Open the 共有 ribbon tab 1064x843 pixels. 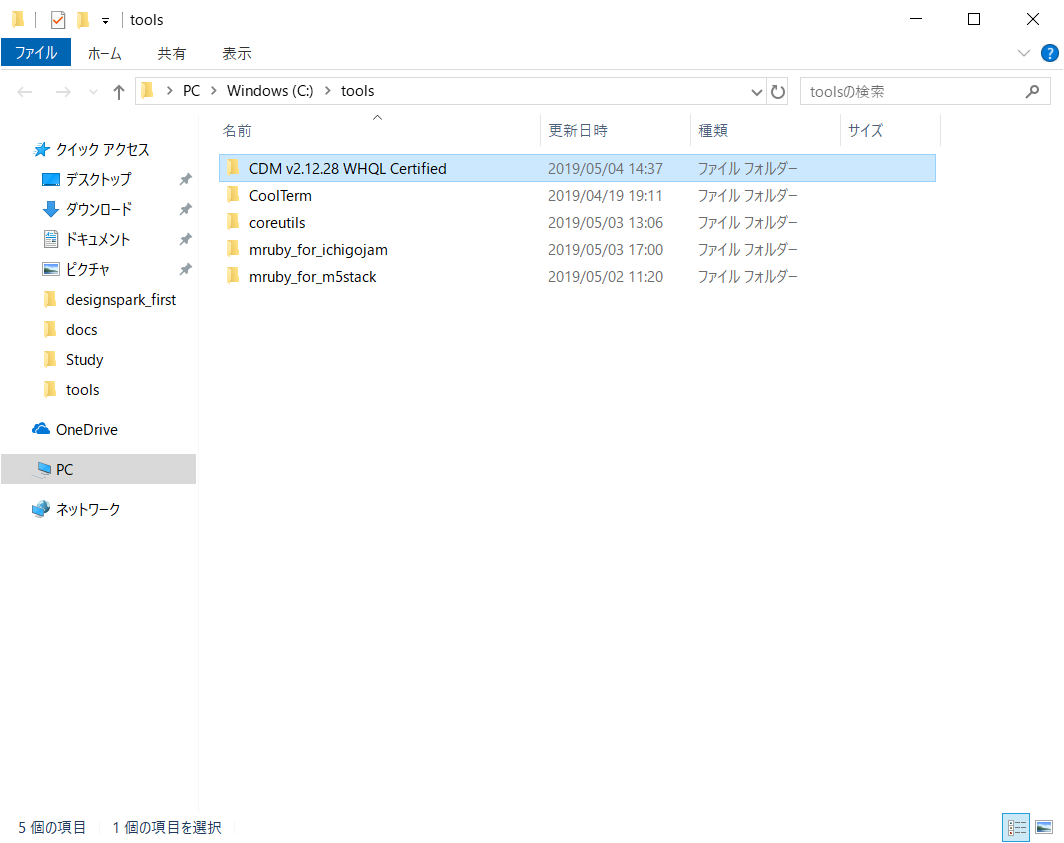click(x=171, y=53)
